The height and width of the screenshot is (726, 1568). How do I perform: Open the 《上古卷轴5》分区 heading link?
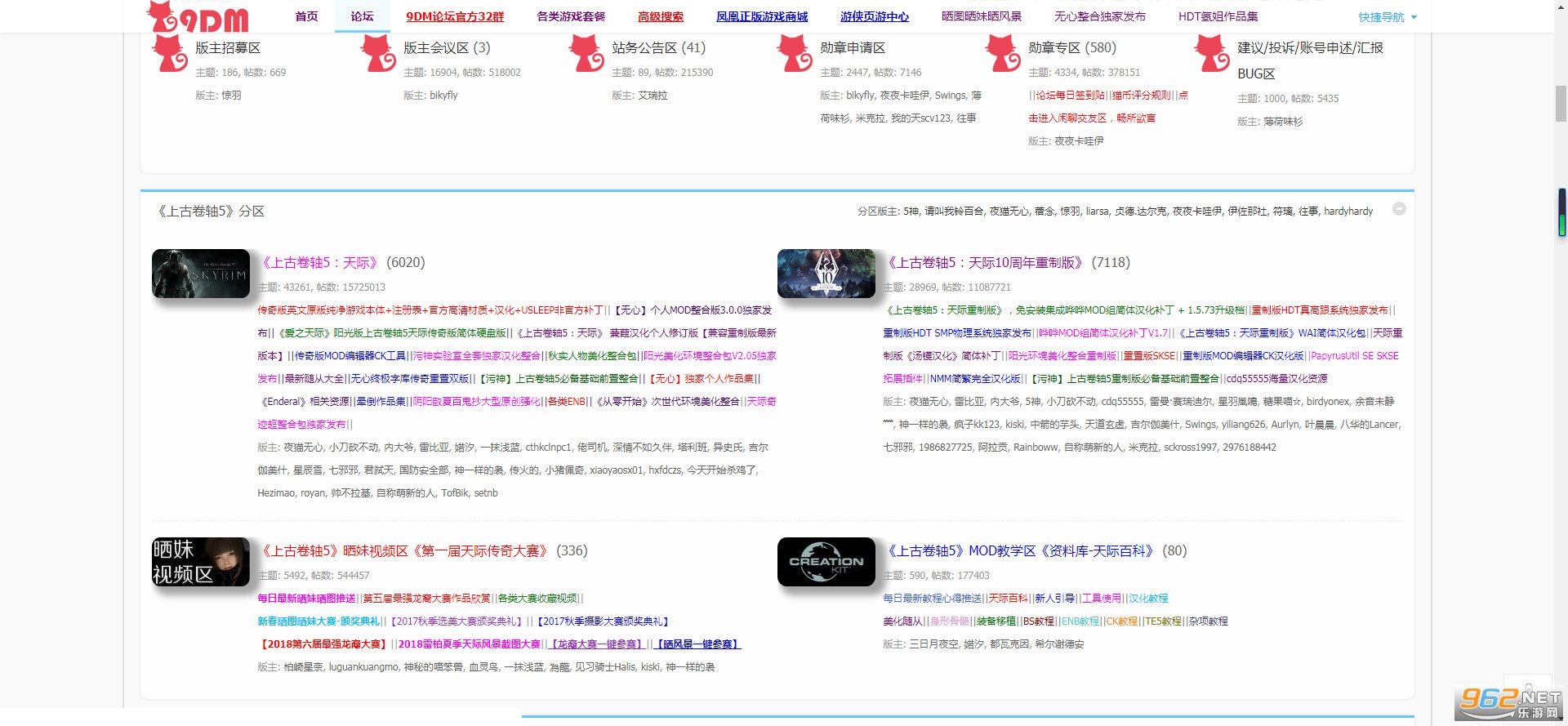tap(211, 212)
